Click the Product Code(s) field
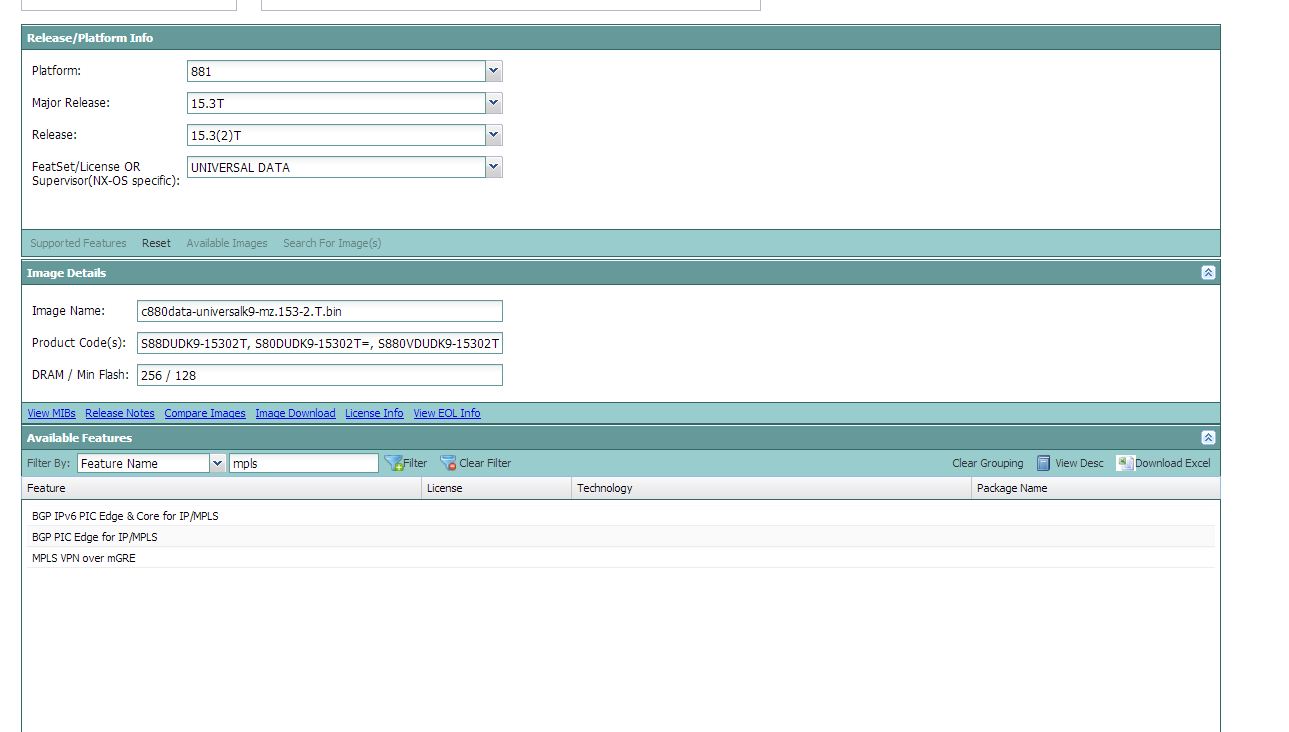Image resolution: width=1289 pixels, height=732 pixels. tap(320, 343)
